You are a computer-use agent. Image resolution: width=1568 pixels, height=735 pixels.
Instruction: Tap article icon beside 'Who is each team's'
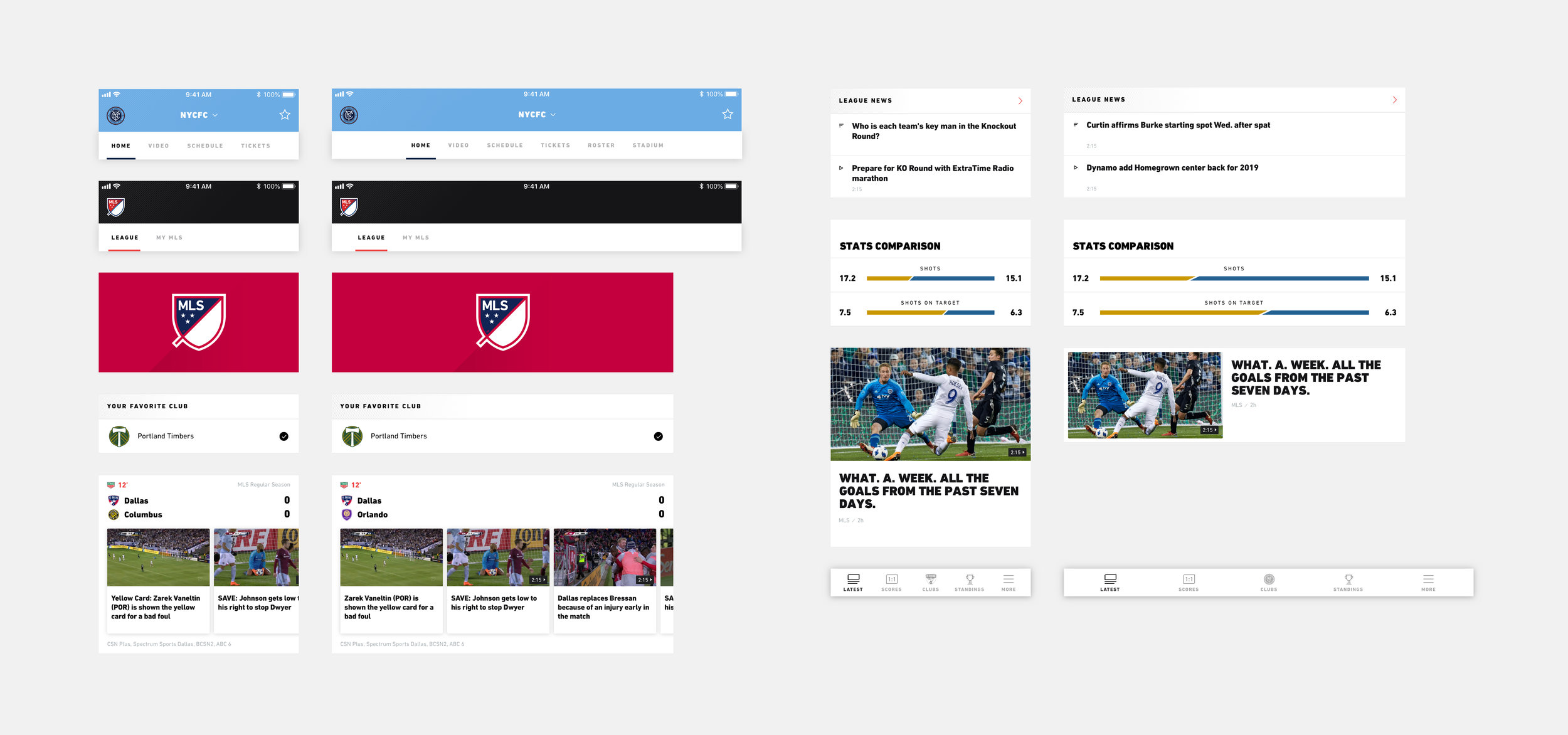point(841,126)
